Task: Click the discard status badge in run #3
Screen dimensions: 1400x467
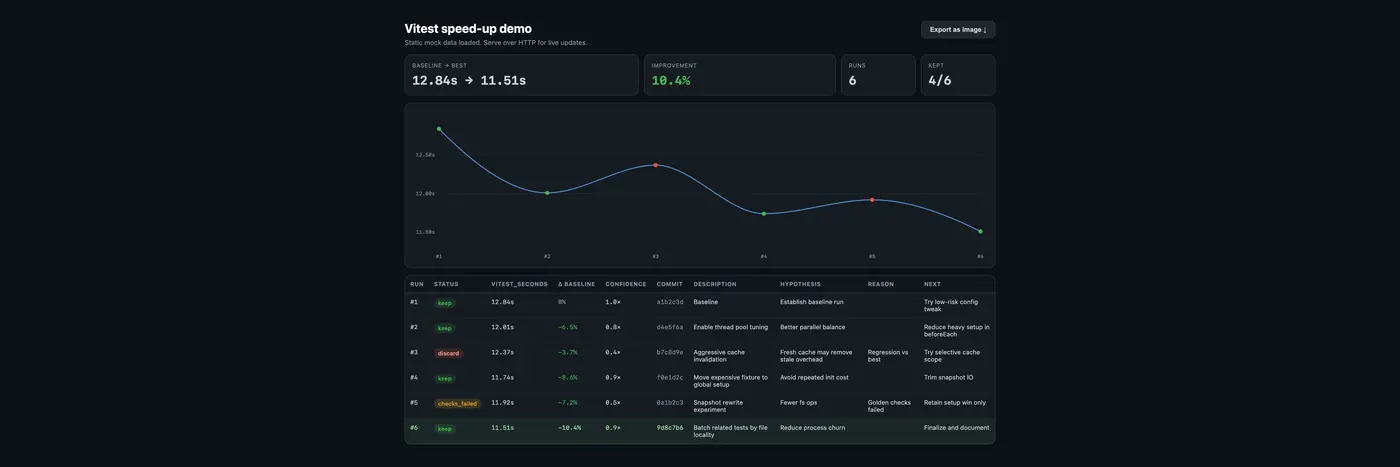Action: pyautogui.click(x=448, y=353)
